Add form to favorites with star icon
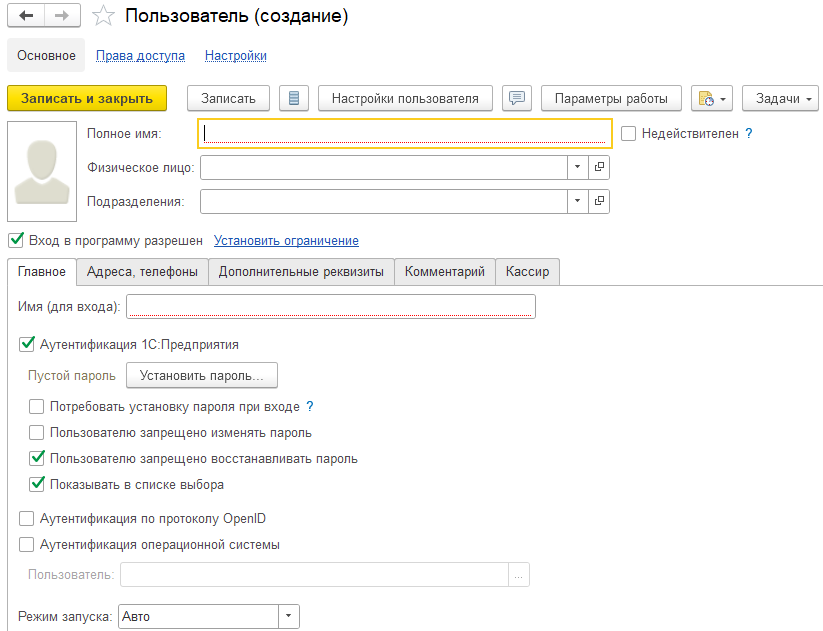The height and width of the screenshot is (631, 823). click(x=102, y=16)
